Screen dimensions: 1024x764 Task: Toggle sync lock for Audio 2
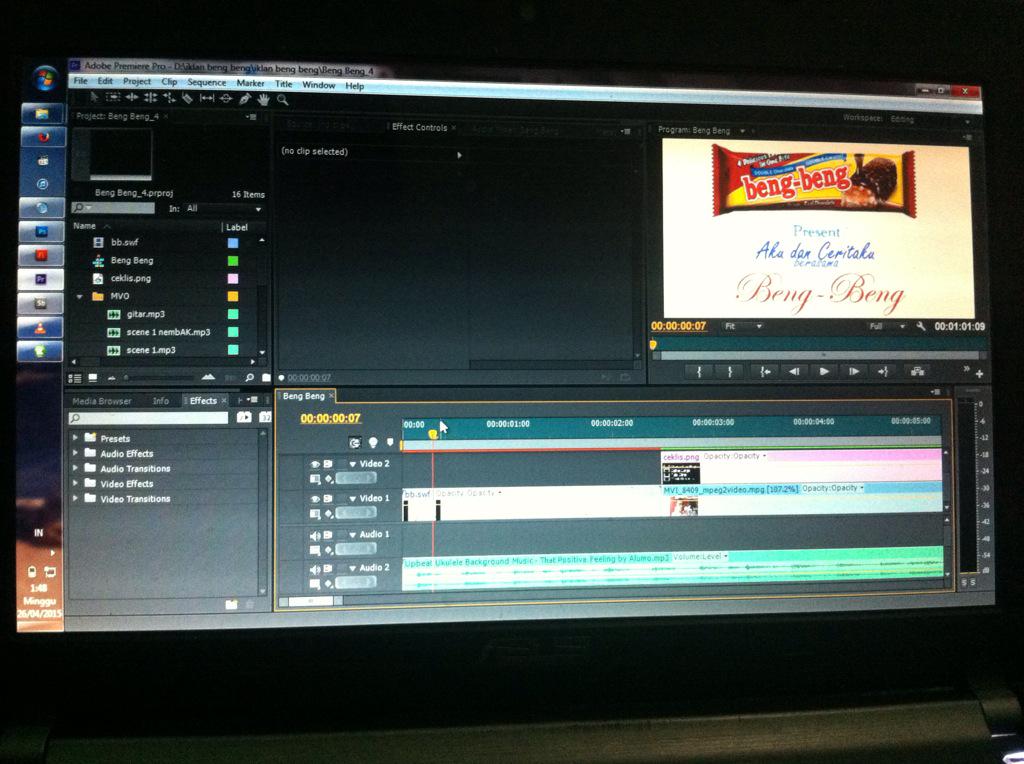(328, 569)
